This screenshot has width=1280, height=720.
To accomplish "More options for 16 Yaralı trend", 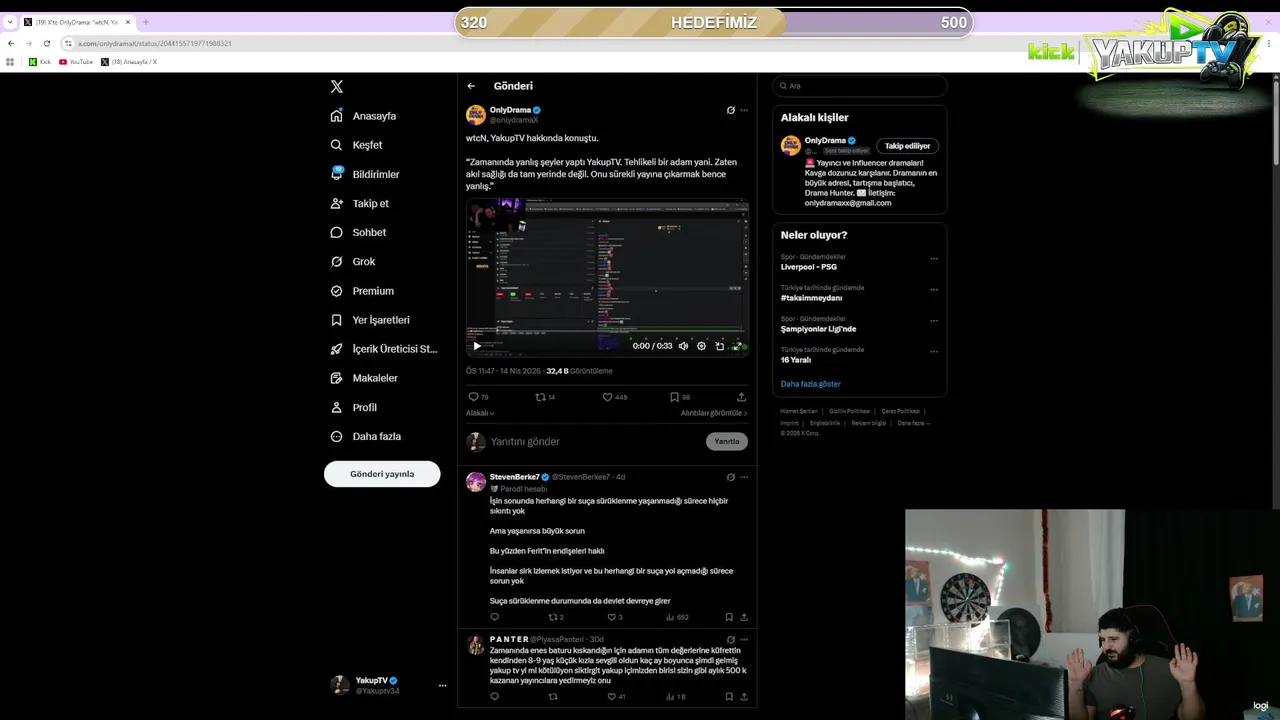I will (934, 351).
